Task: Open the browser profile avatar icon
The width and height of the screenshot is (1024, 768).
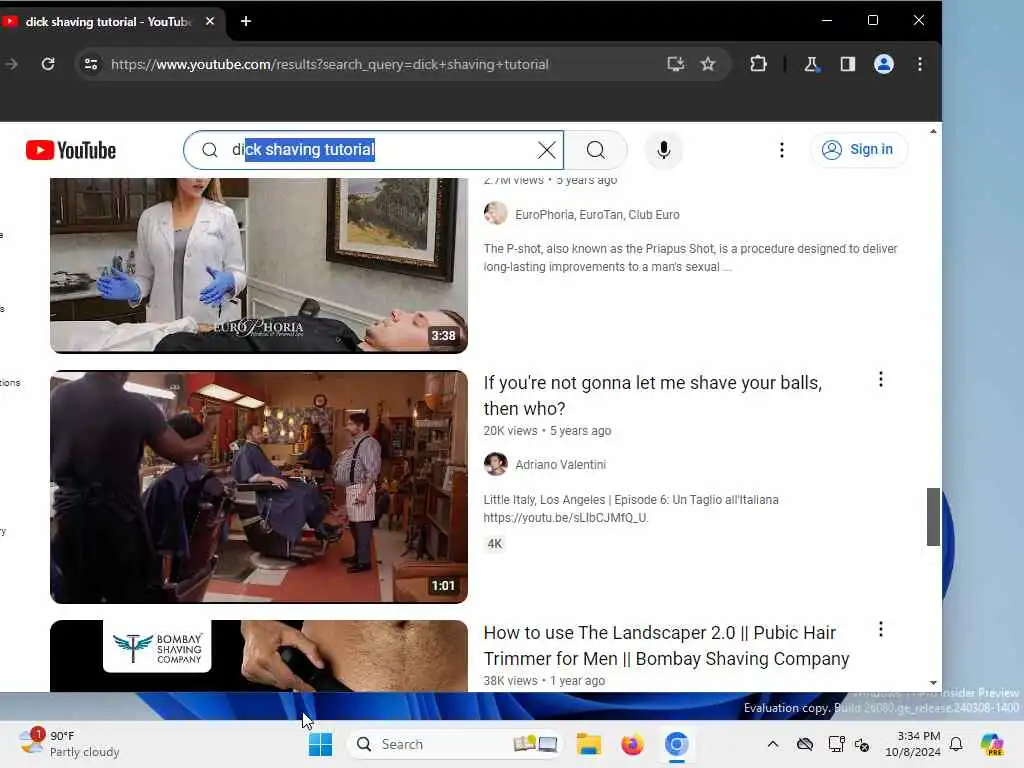Action: (x=884, y=64)
